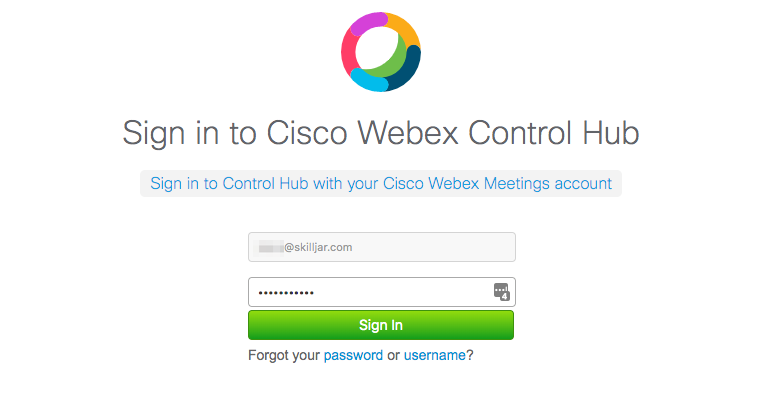Click the Cisco Webex colorful ring logo
Image resolution: width=777 pixels, height=414 pixels.
tap(381, 52)
